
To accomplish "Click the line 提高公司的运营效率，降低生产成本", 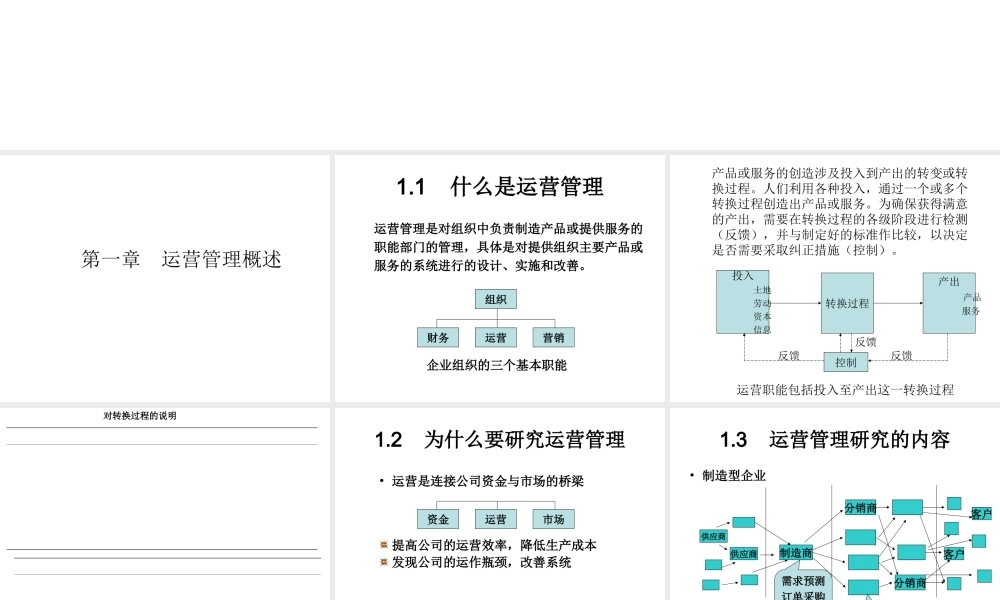I will [x=494, y=545].
